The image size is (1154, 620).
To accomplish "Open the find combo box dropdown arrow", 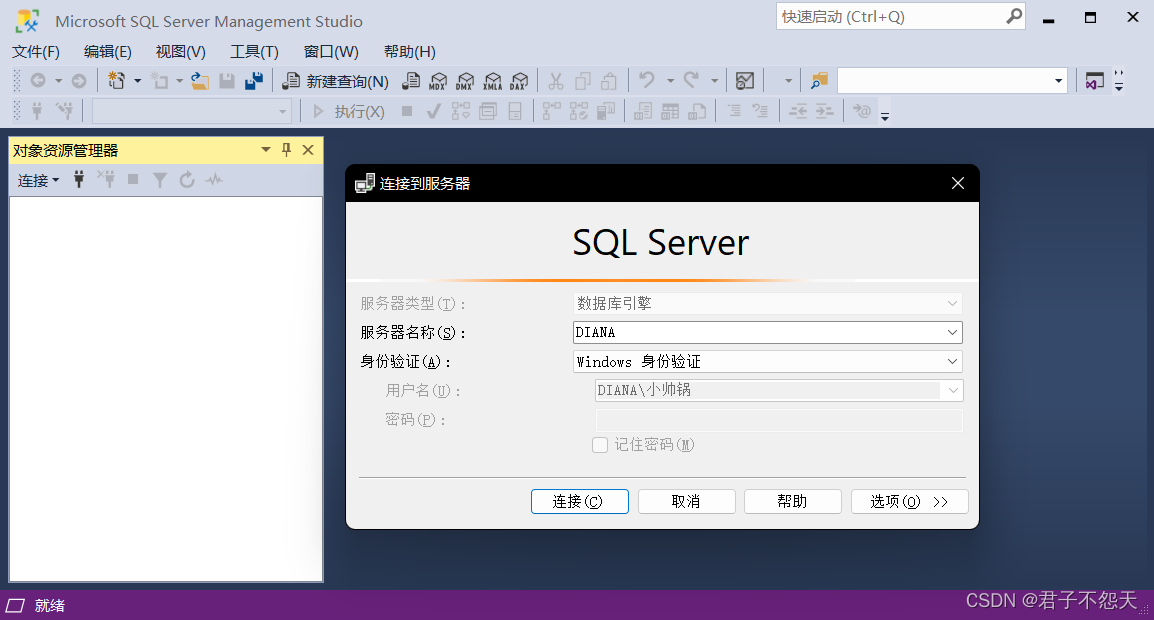I will point(1058,81).
